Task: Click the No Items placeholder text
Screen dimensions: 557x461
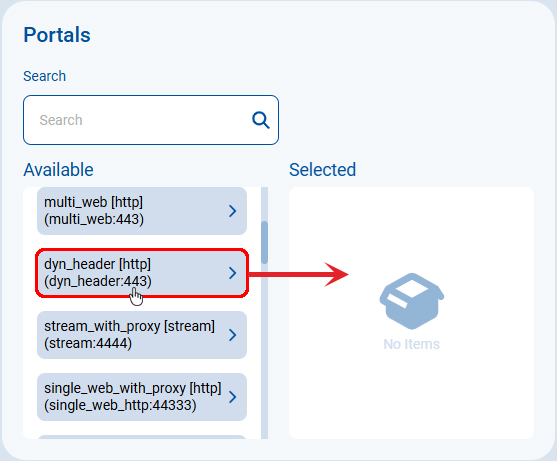Action: point(411,344)
